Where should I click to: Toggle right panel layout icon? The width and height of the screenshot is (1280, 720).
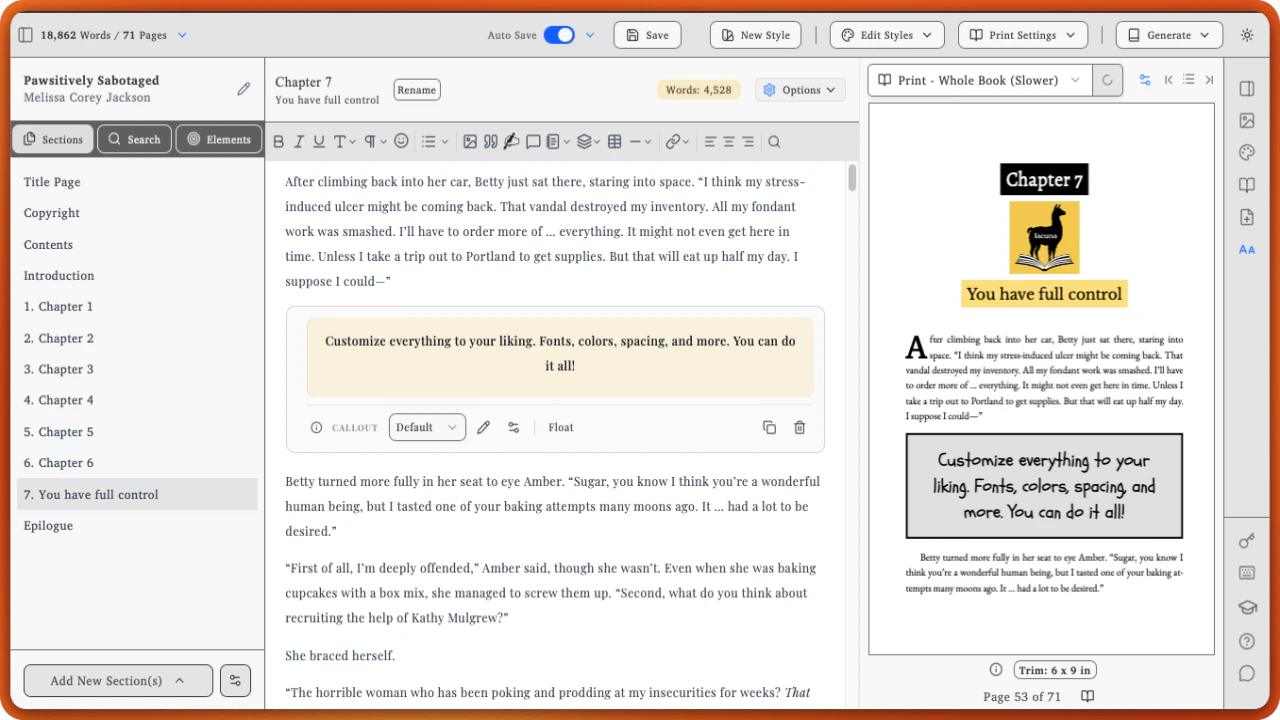tap(1247, 89)
